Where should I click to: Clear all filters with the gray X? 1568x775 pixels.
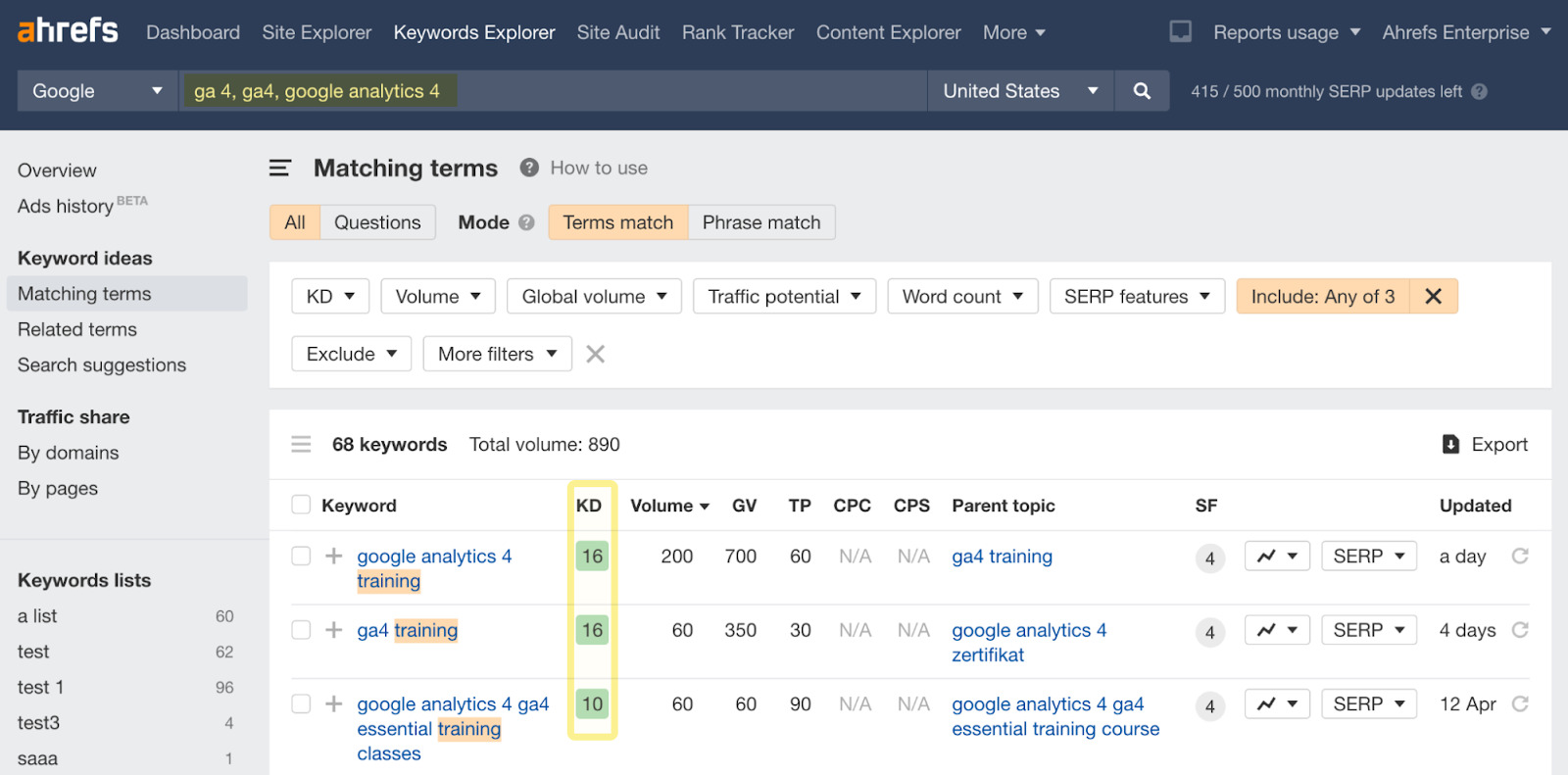coord(595,354)
